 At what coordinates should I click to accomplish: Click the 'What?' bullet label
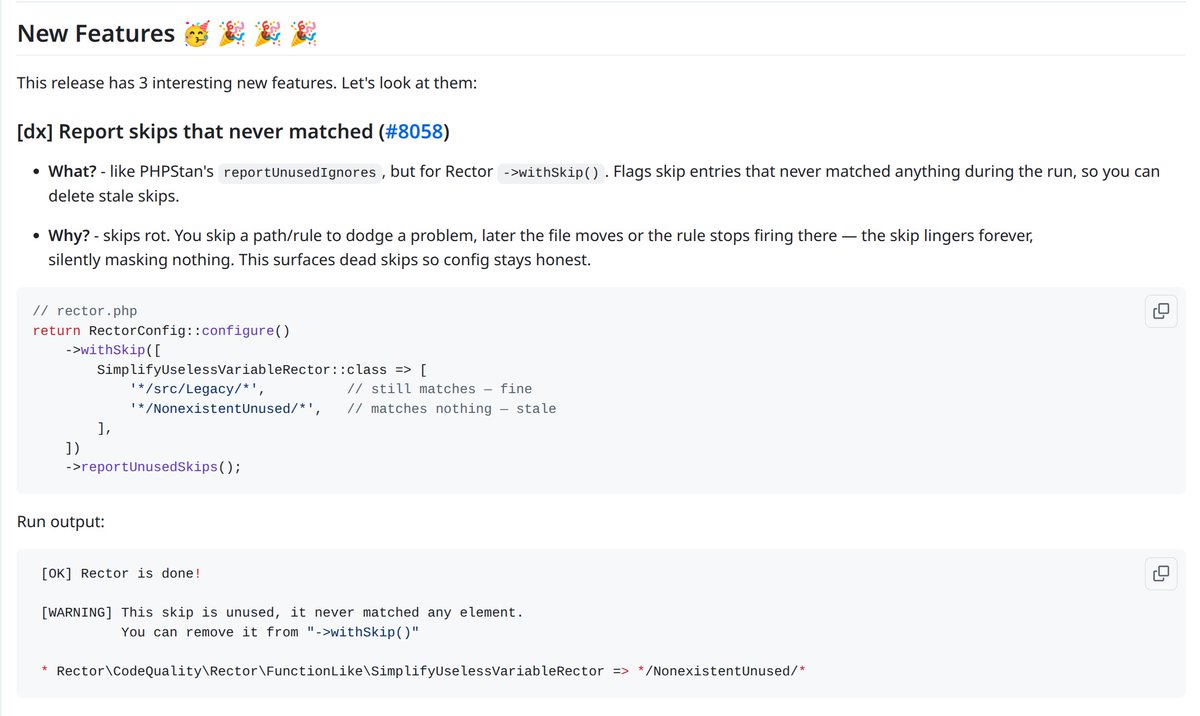coord(72,172)
